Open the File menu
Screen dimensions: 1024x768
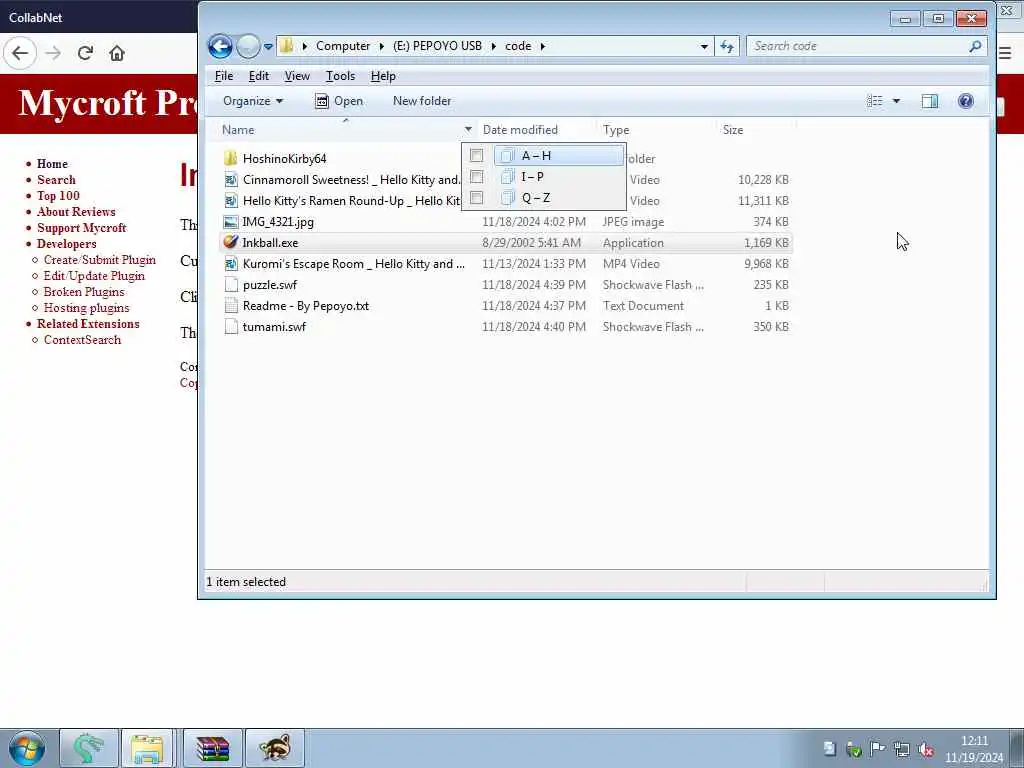(224, 76)
